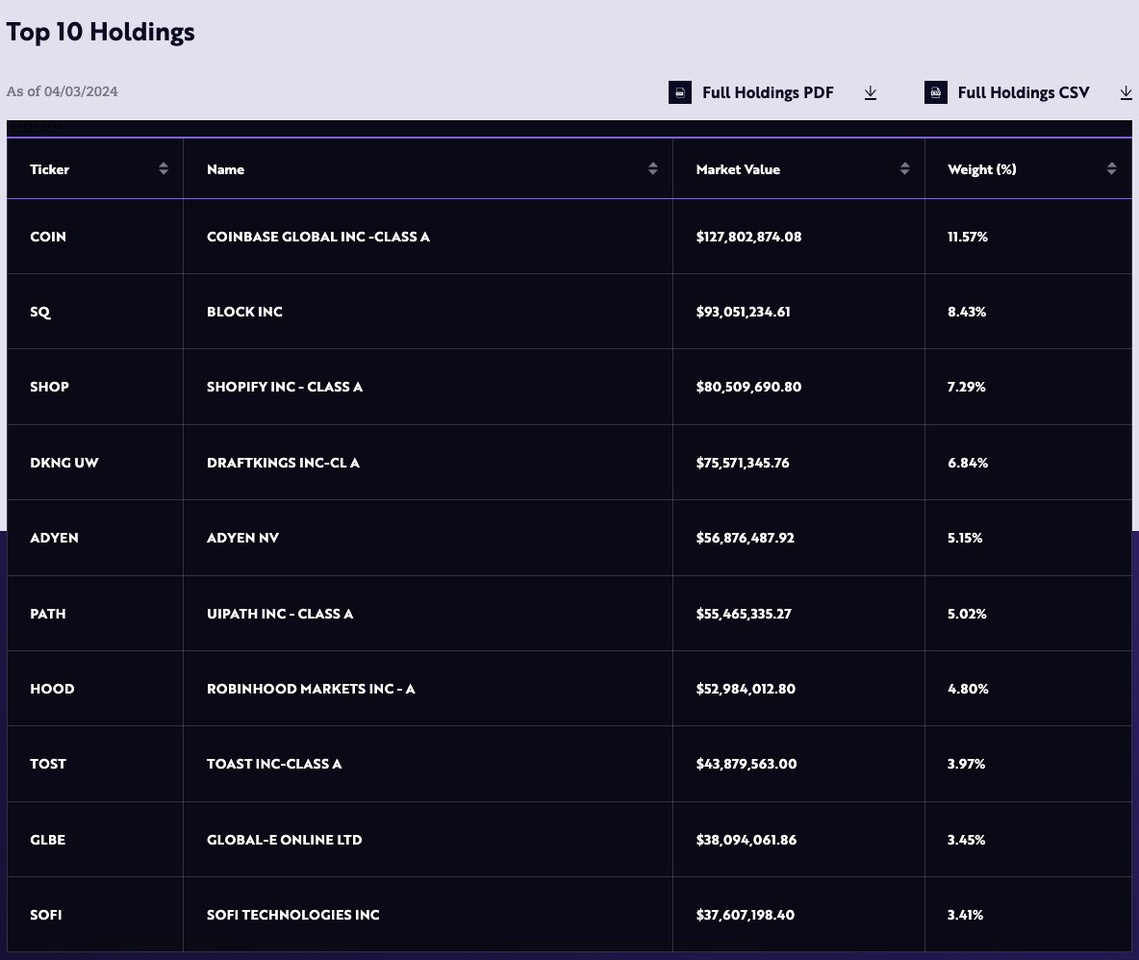The height and width of the screenshot is (960, 1139).
Task: Click ROBINHOOD MARKETS INC - A name
Action: click(311, 689)
